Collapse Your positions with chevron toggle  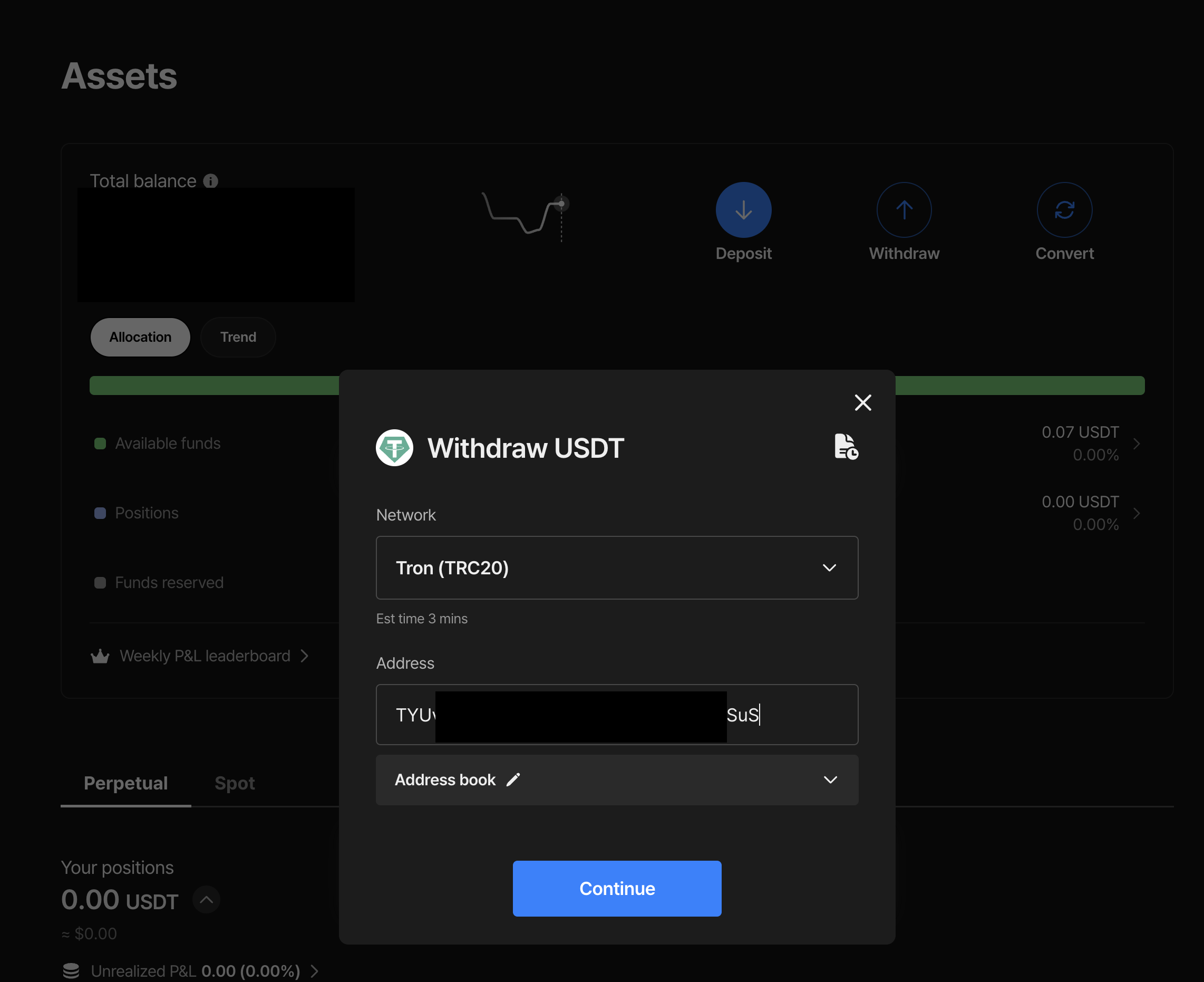(x=206, y=899)
